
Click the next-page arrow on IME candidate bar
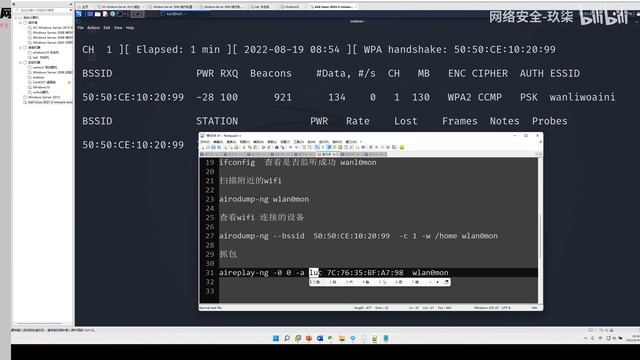438,282
